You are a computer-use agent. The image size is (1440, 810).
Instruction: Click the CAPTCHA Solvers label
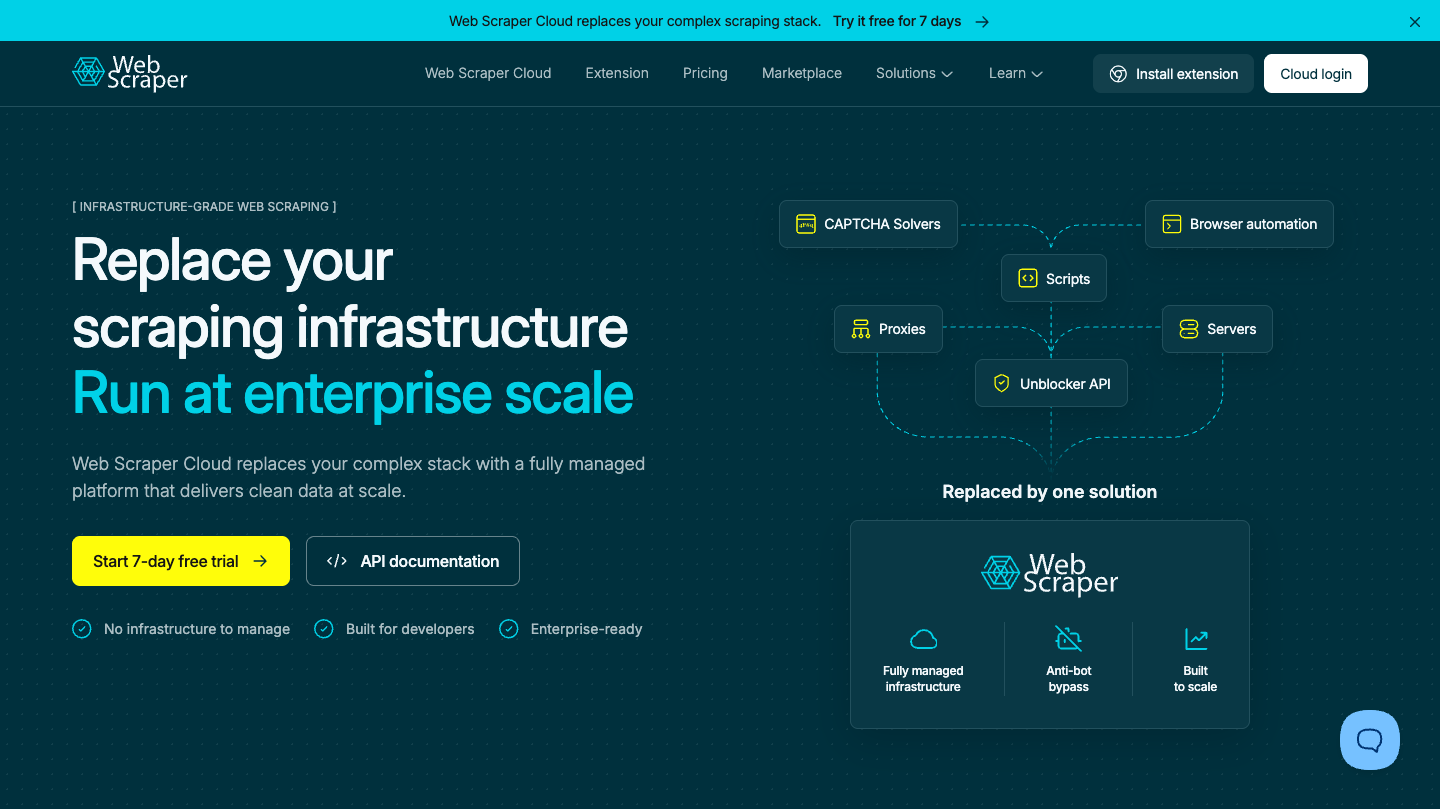coord(882,224)
